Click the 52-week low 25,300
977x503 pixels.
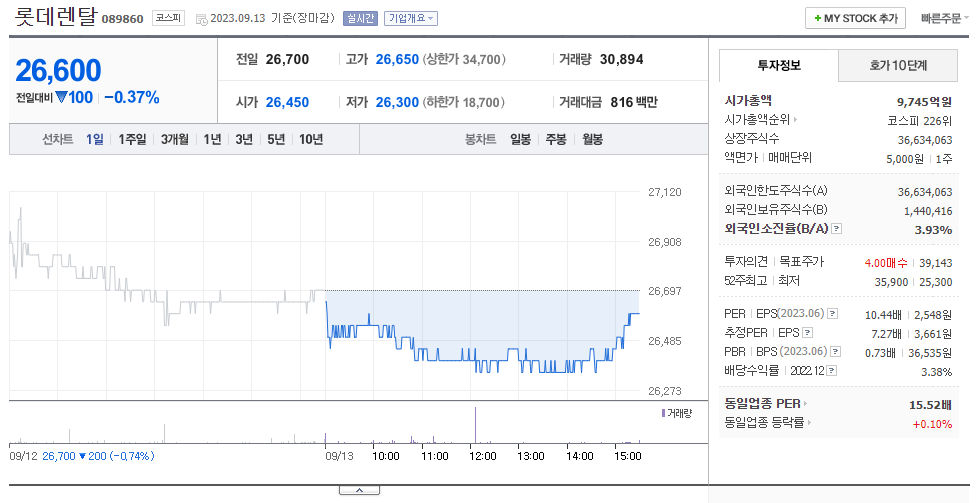tap(935, 282)
